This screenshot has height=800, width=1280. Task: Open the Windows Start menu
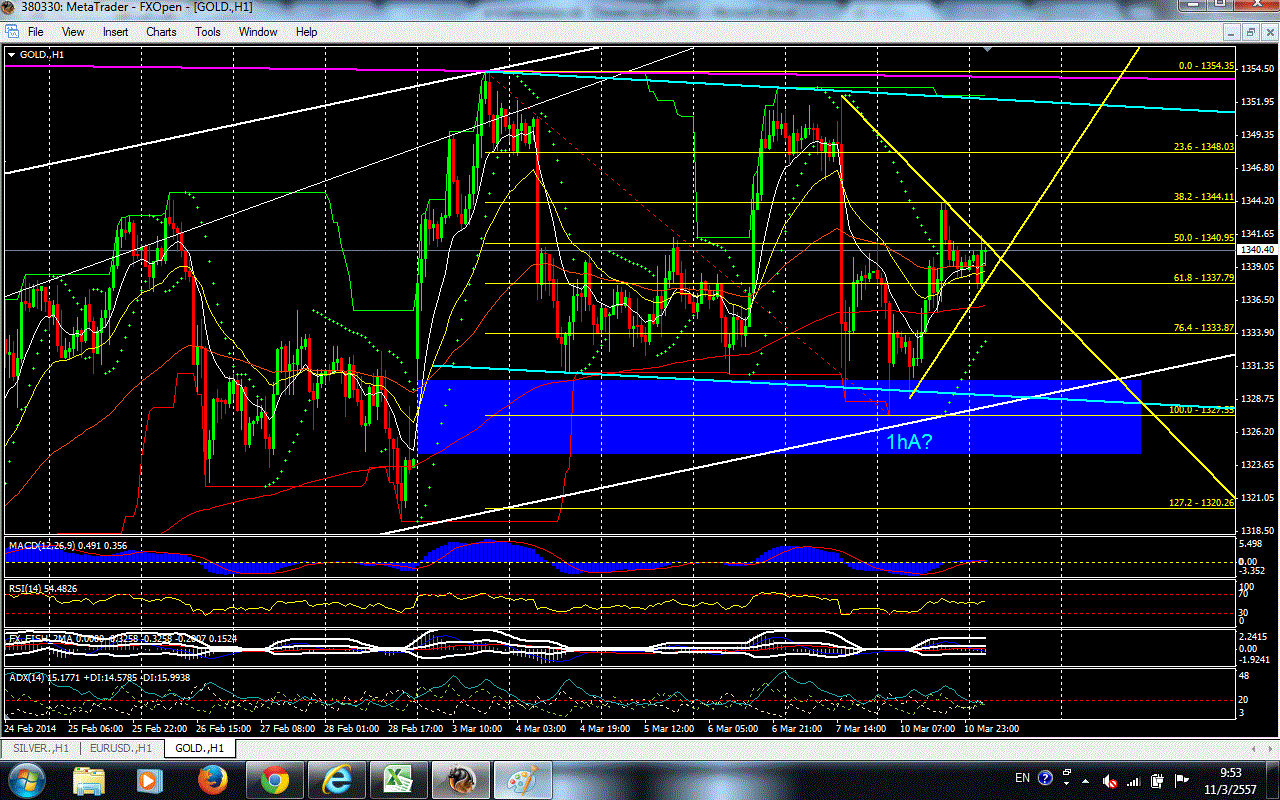tap(27, 779)
